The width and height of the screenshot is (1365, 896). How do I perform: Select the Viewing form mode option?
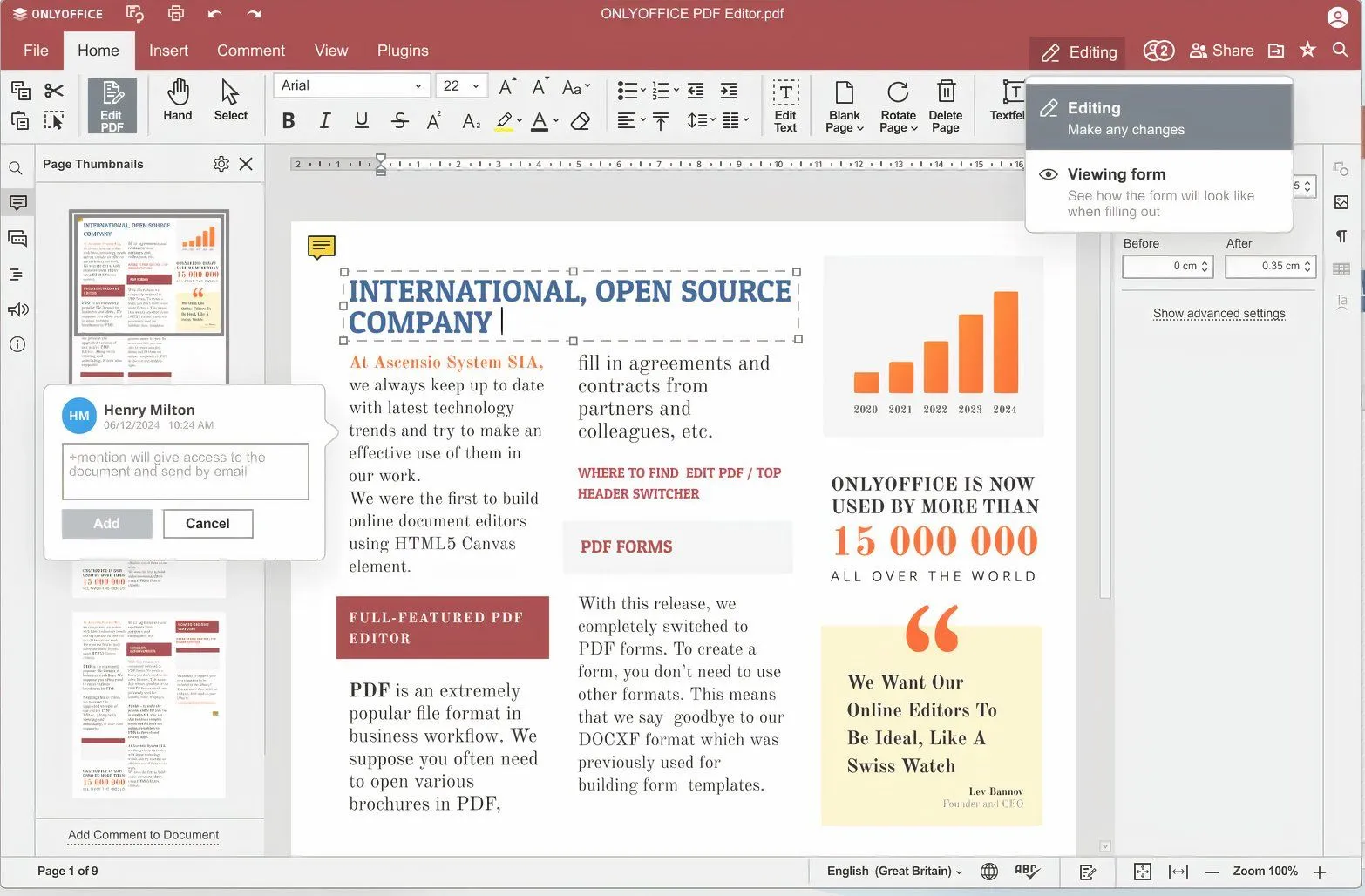click(x=1159, y=192)
